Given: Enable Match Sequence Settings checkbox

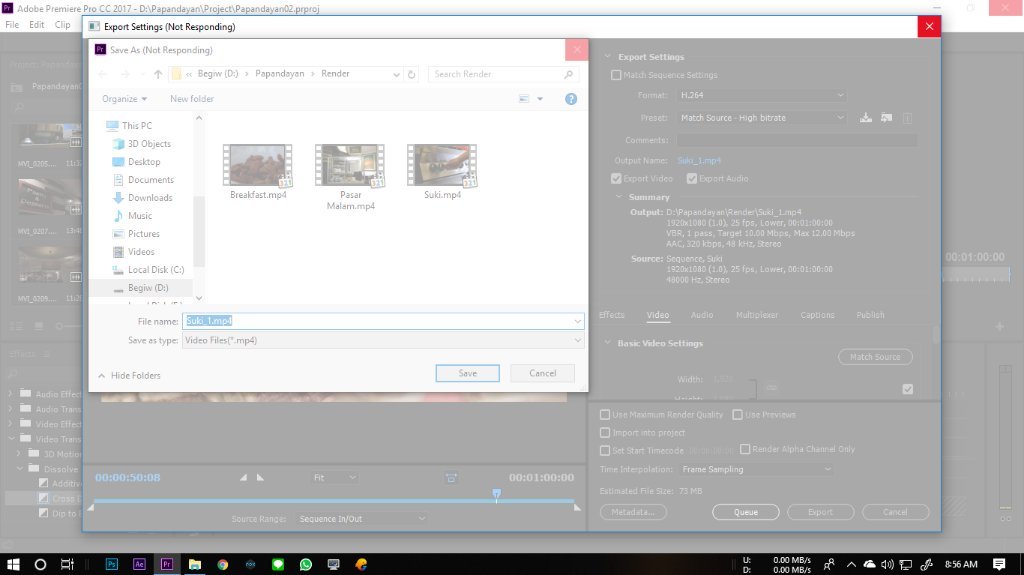Looking at the screenshot, I should tap(616, 75).
